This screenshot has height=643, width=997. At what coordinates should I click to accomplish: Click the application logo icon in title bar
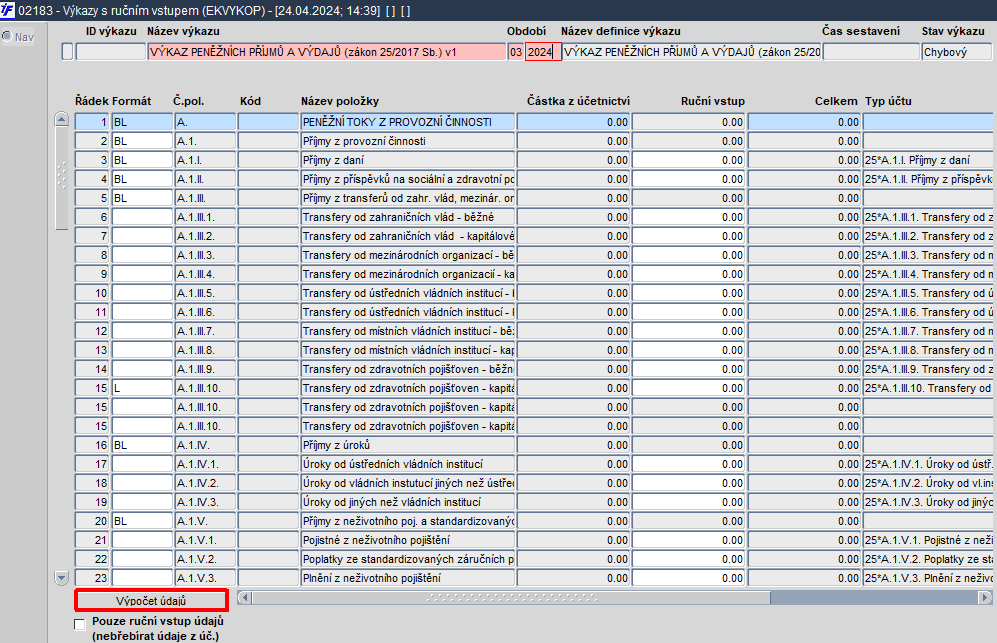pyautogui.click(x=8, y=10)
